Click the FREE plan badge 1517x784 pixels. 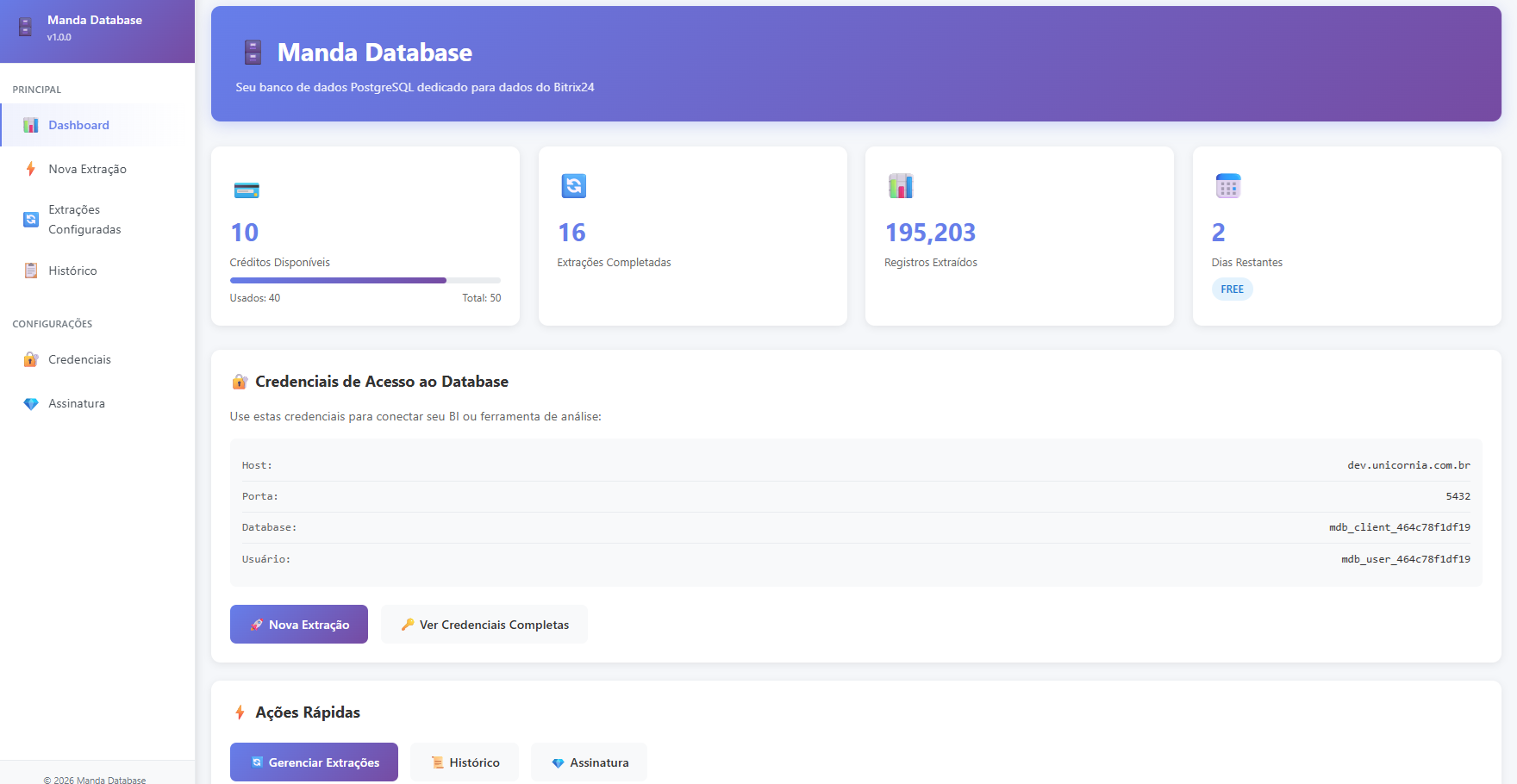tap(1232, 289)
